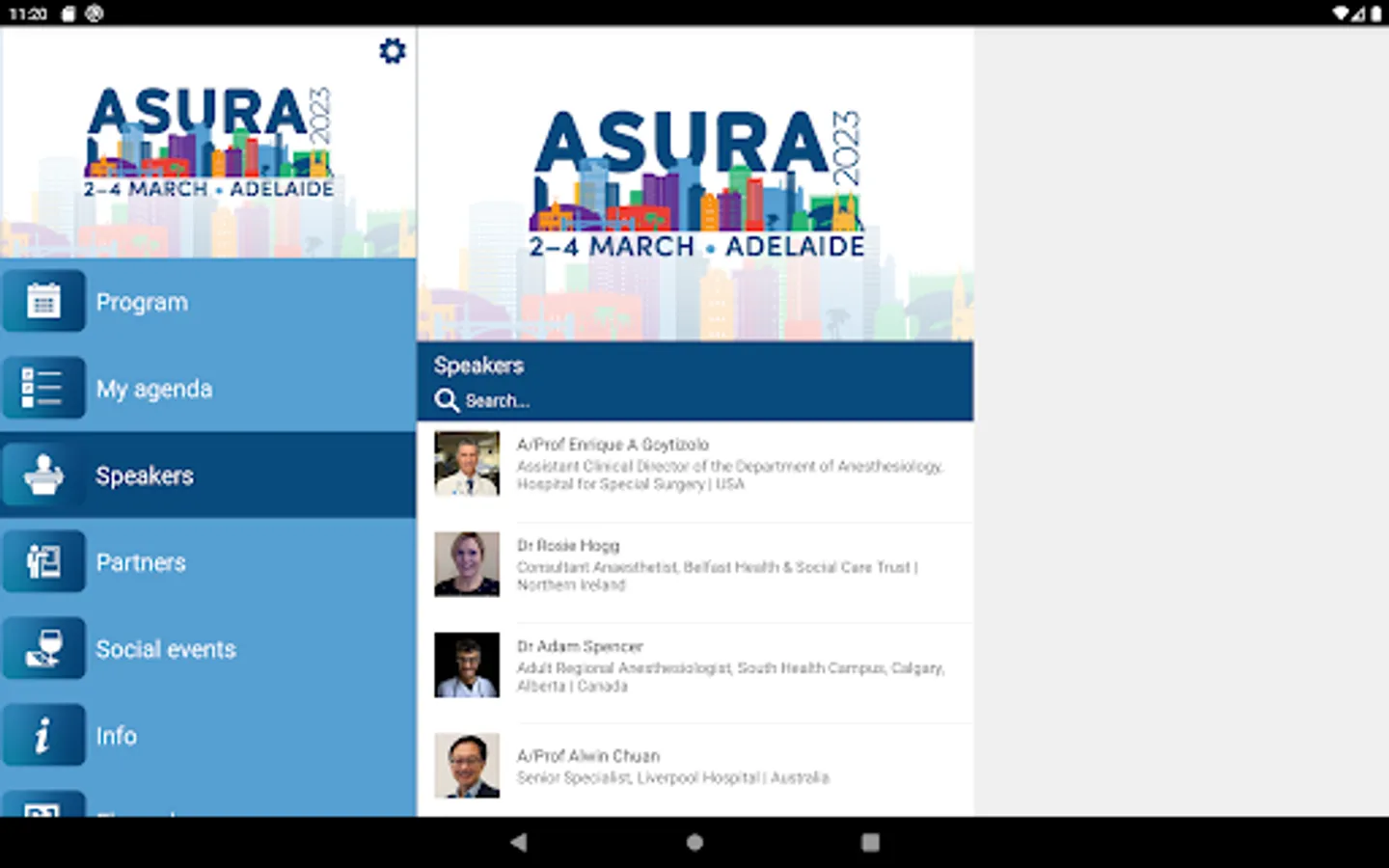This screenshot has width=1389, height=868.
Task: Click the Speakers section header title
Action: click(478, 366)
